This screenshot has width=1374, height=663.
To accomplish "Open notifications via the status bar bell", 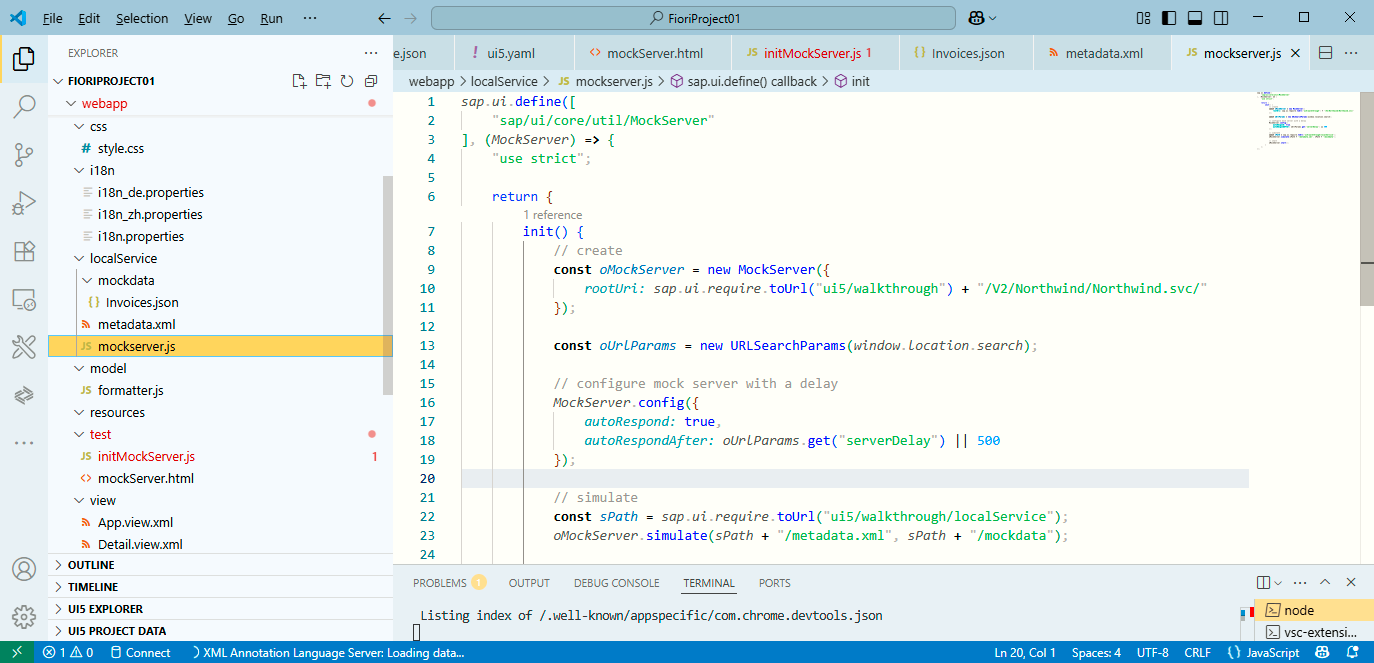I will 1353,652.
